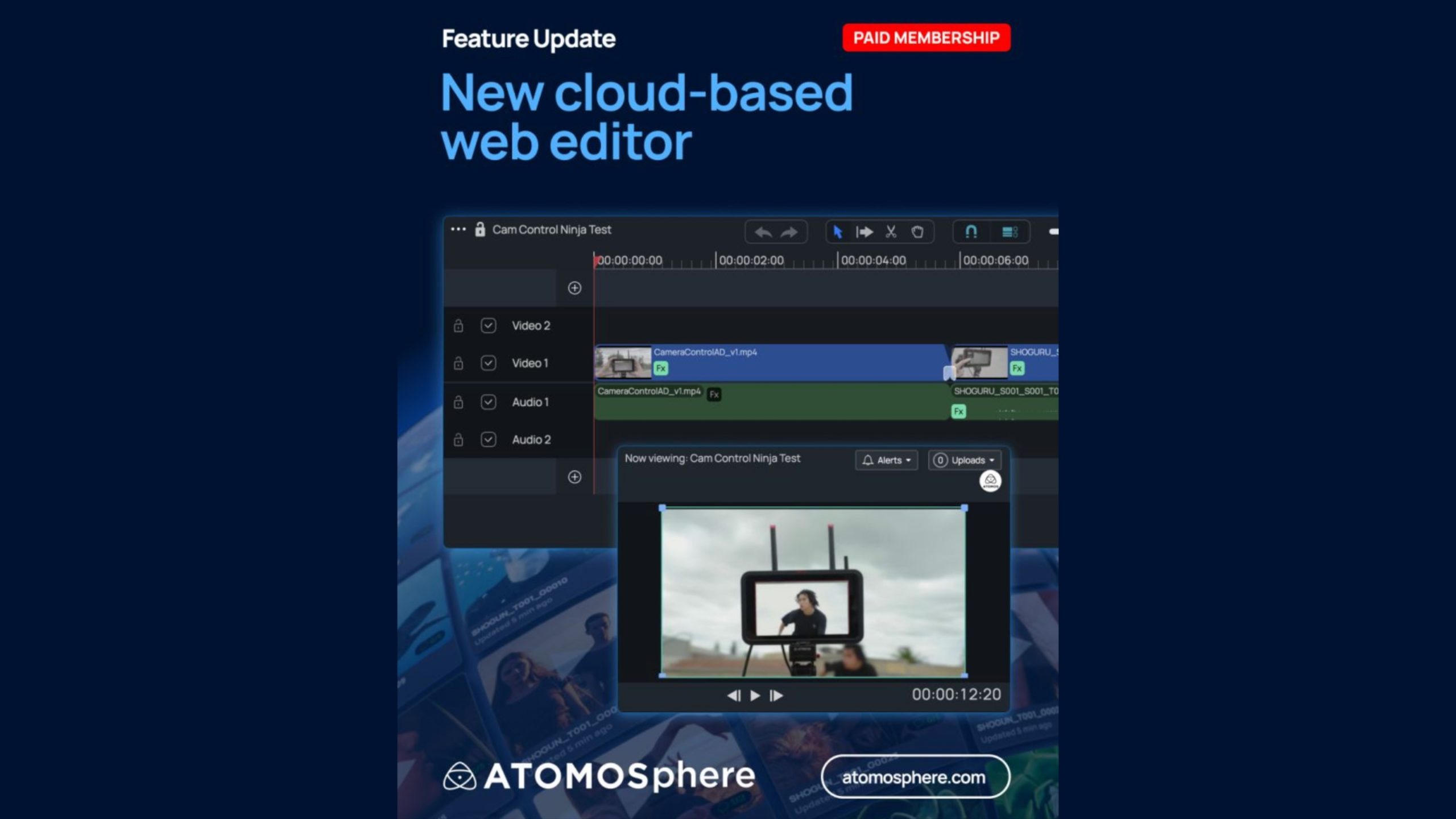The image size is (1456, 819).
Task: Open the Alerts dropdown
Action: (886, 460)
